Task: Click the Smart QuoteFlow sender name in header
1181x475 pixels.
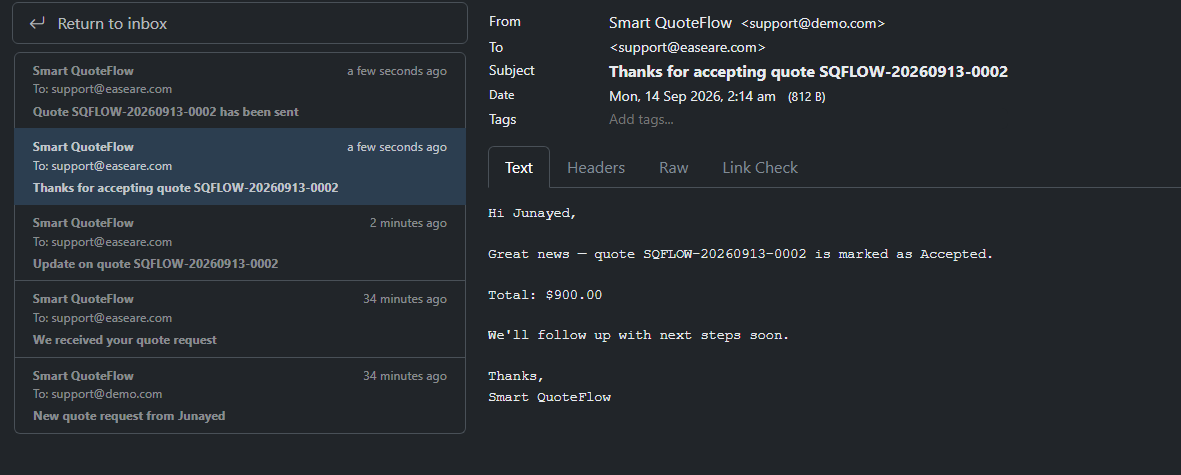Action: pyautogui.click(x=670, y=23)
